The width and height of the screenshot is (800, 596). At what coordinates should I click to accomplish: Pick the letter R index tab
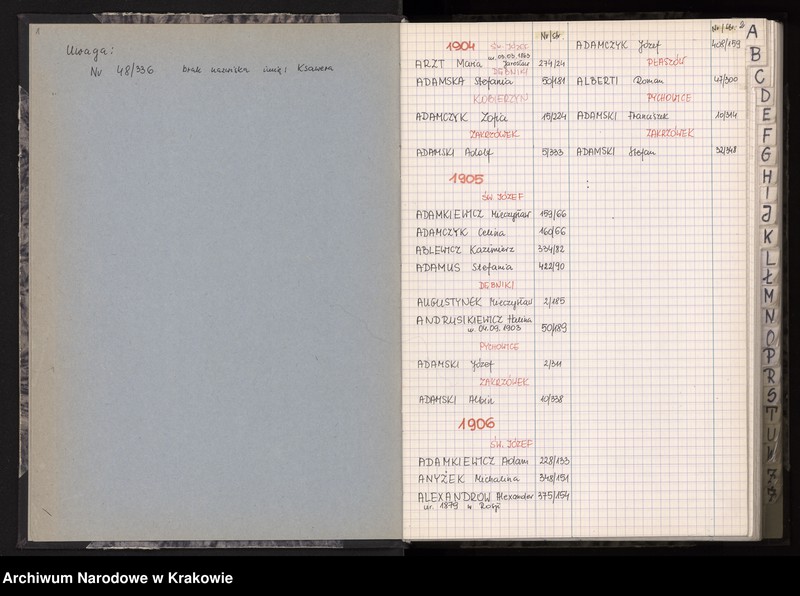tap(770, 376)
